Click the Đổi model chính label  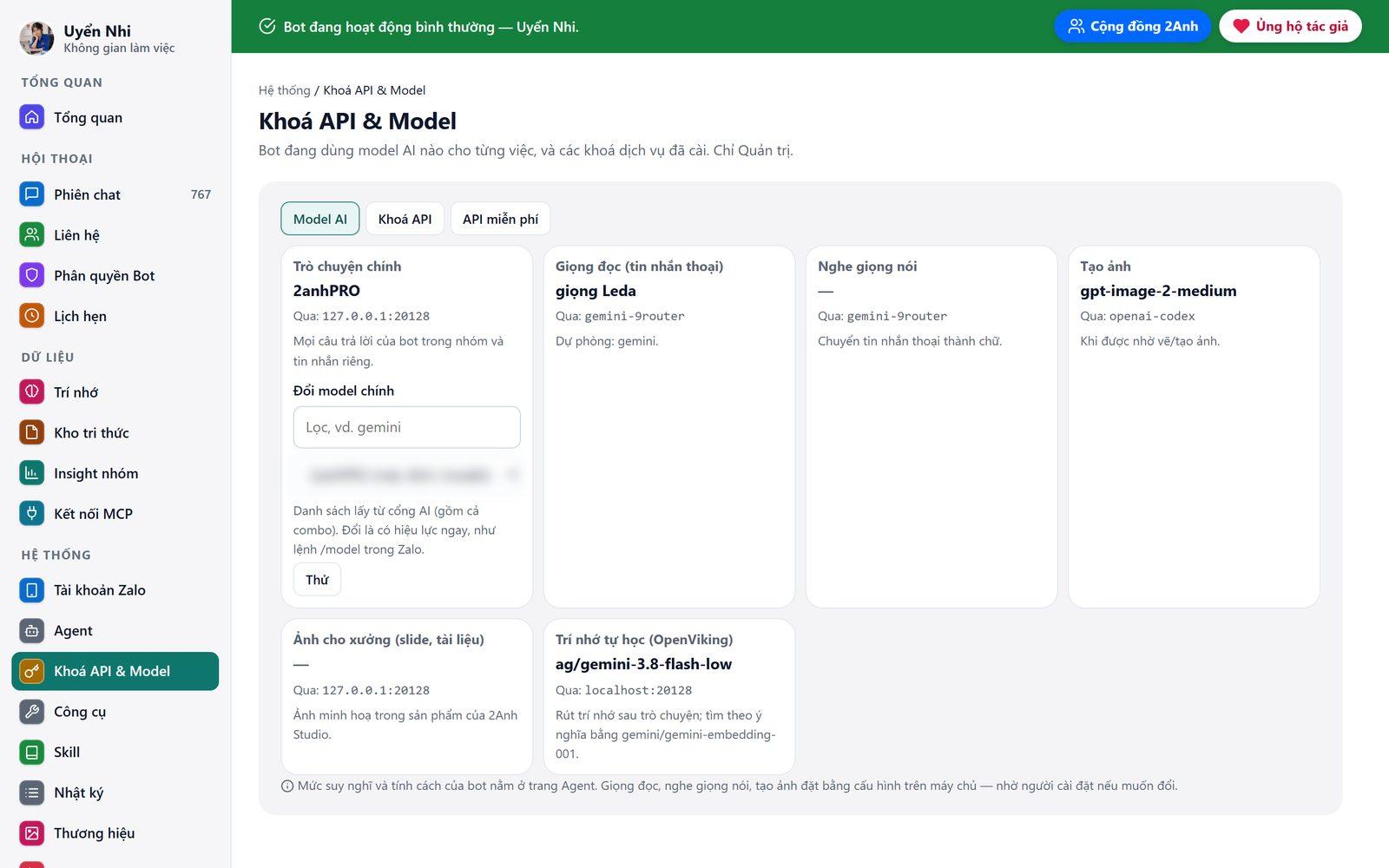[x=344, y=391]
